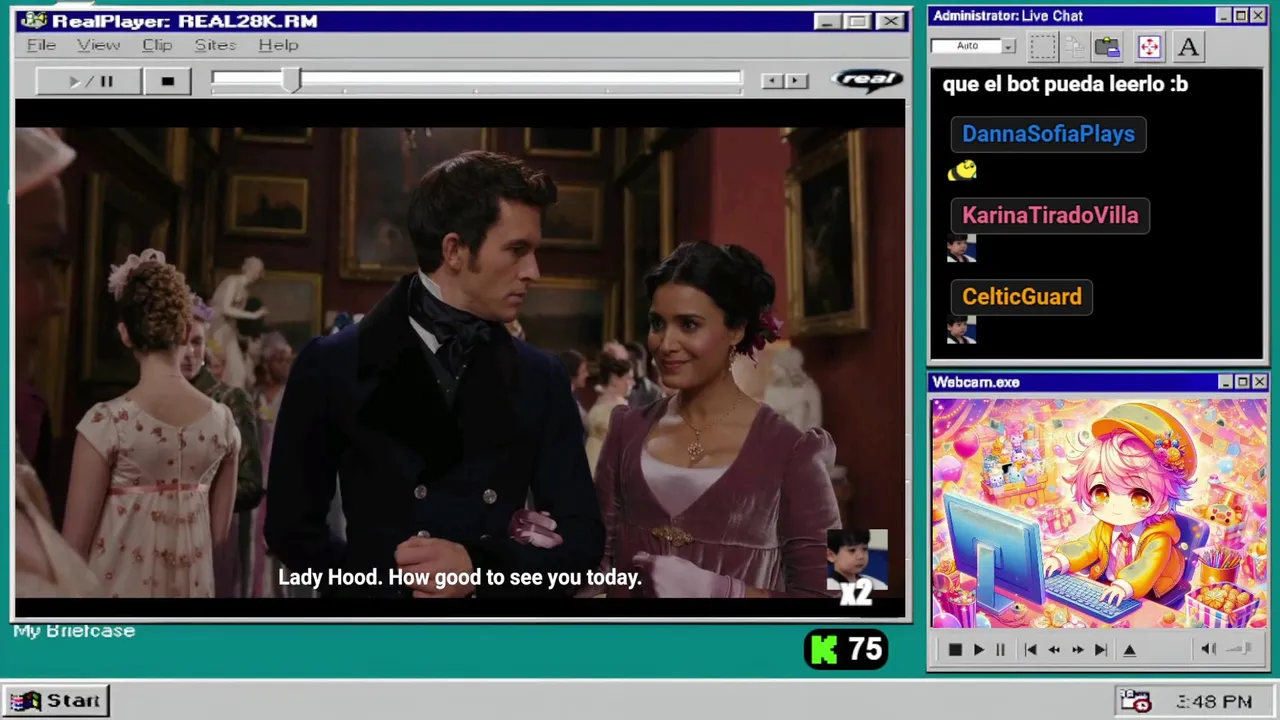
Task: Click the copy pages icon in Live Chat
Action: click(1075, 46)
